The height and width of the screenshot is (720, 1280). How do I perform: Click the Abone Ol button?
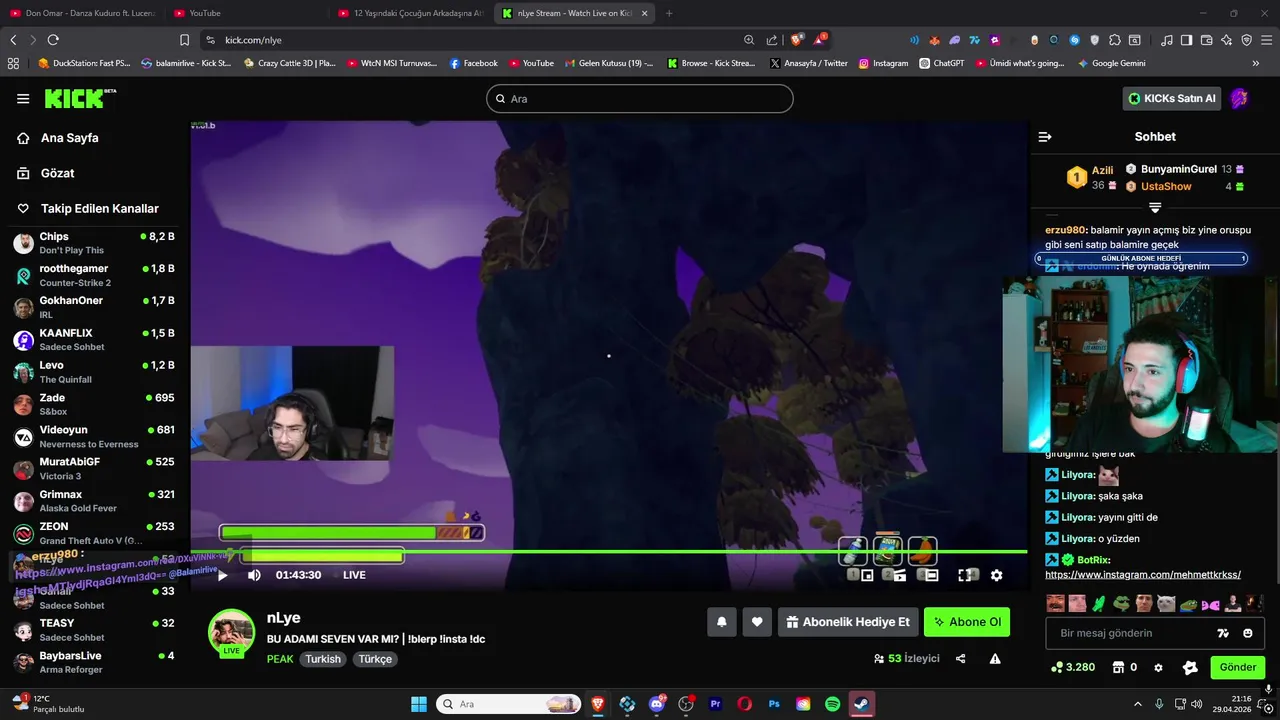coord(967,622)
